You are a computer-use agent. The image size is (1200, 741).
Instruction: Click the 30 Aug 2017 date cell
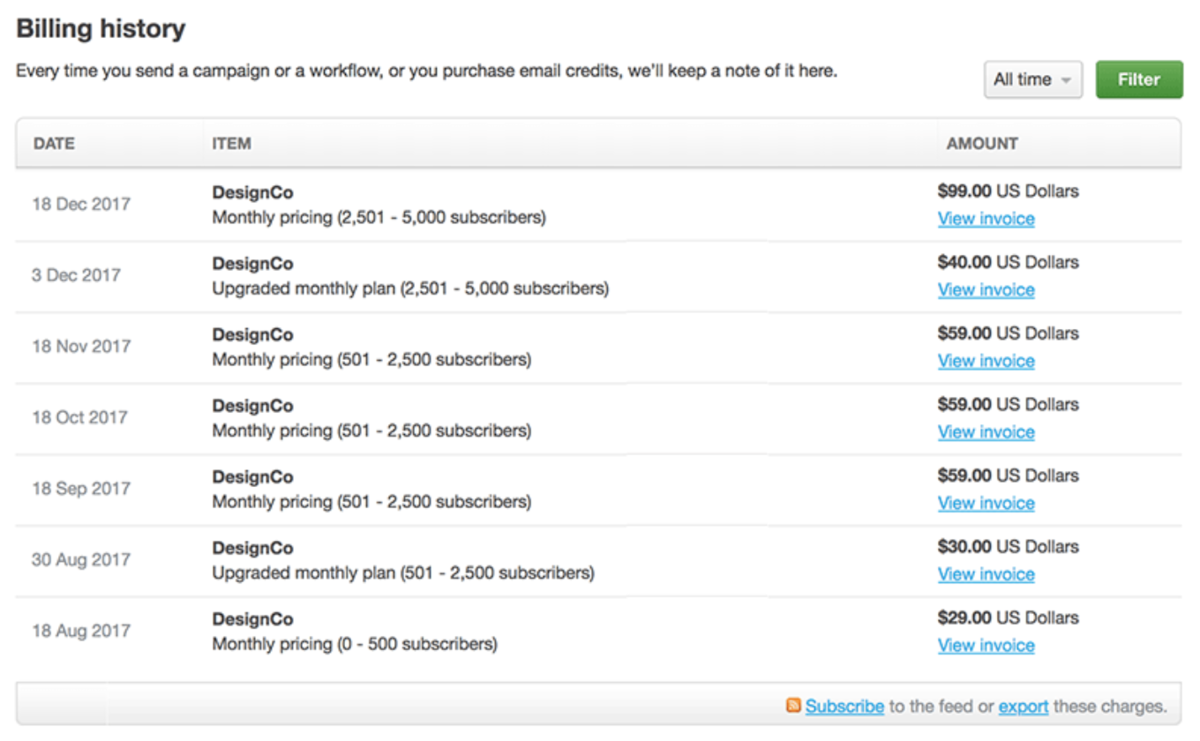click(81, 560)
